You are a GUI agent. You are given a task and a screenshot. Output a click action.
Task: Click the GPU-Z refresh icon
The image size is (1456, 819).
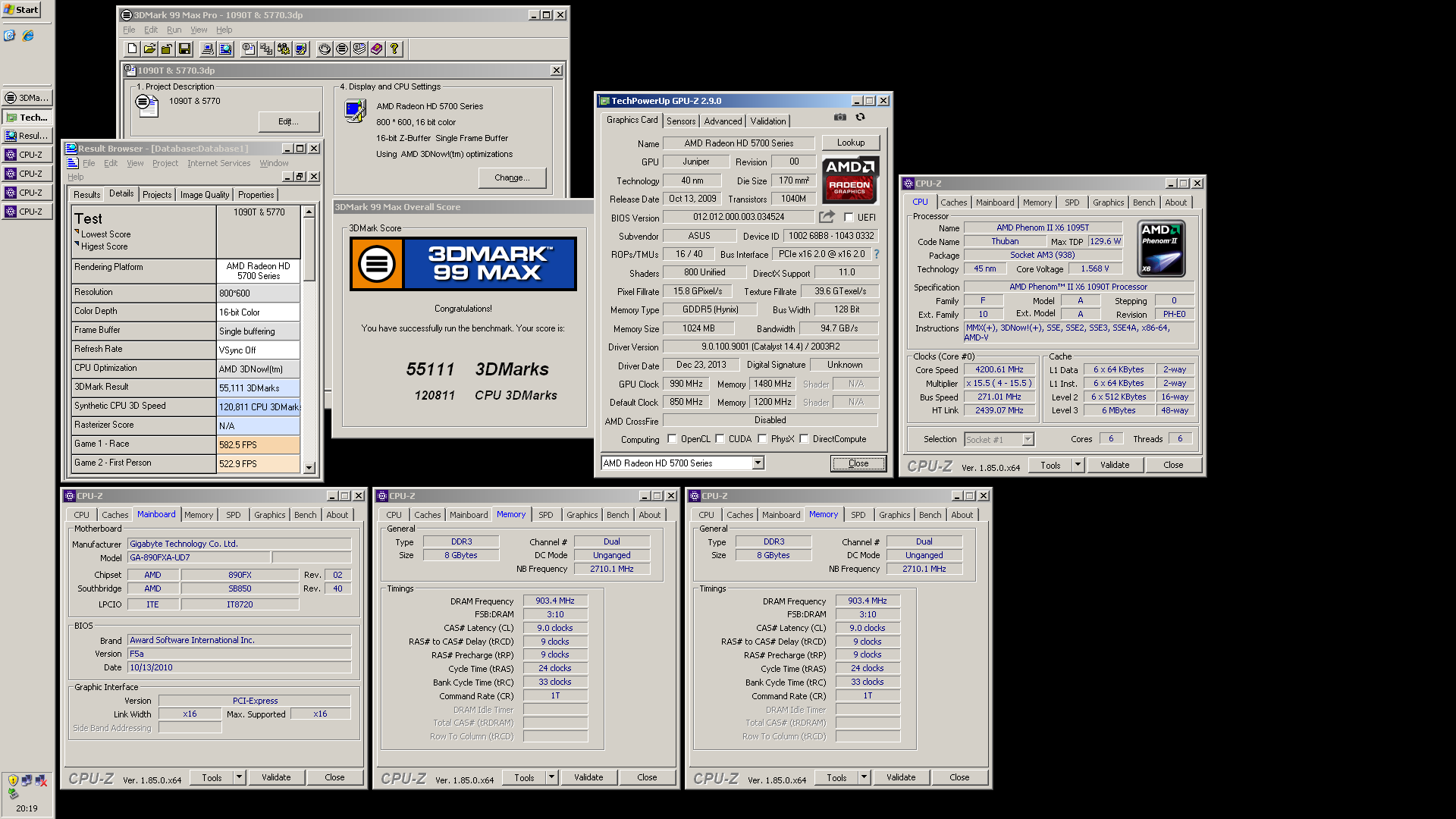pos(860,118)
